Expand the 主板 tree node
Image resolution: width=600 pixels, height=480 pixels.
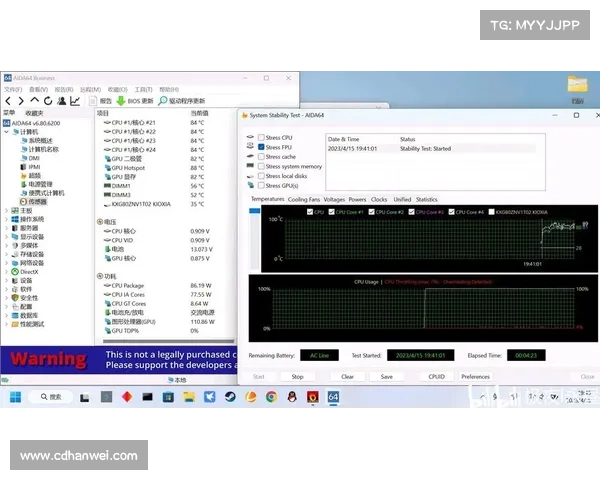9,211
